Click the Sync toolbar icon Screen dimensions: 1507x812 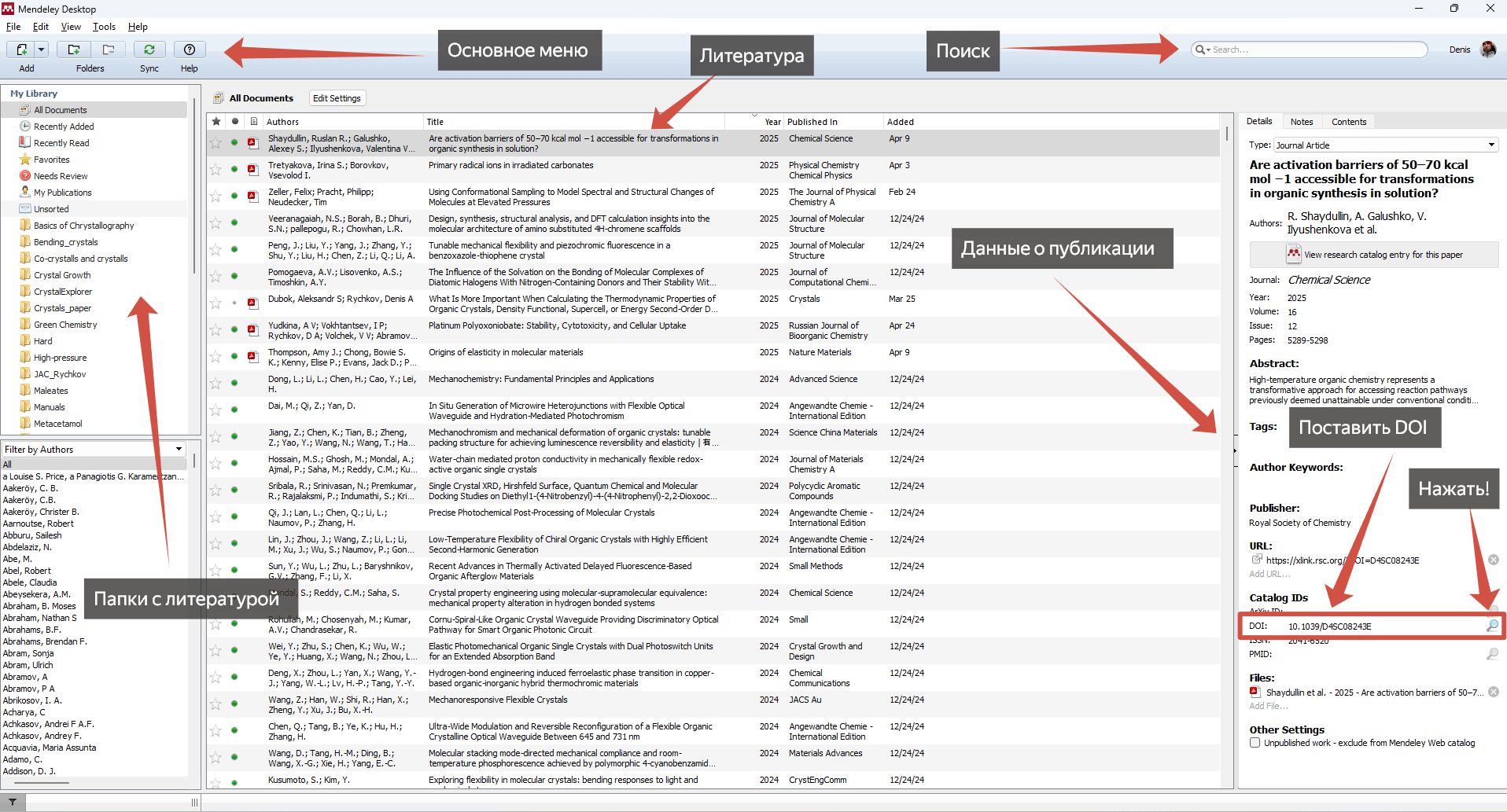pyautogui.click(x=149, y=50)
